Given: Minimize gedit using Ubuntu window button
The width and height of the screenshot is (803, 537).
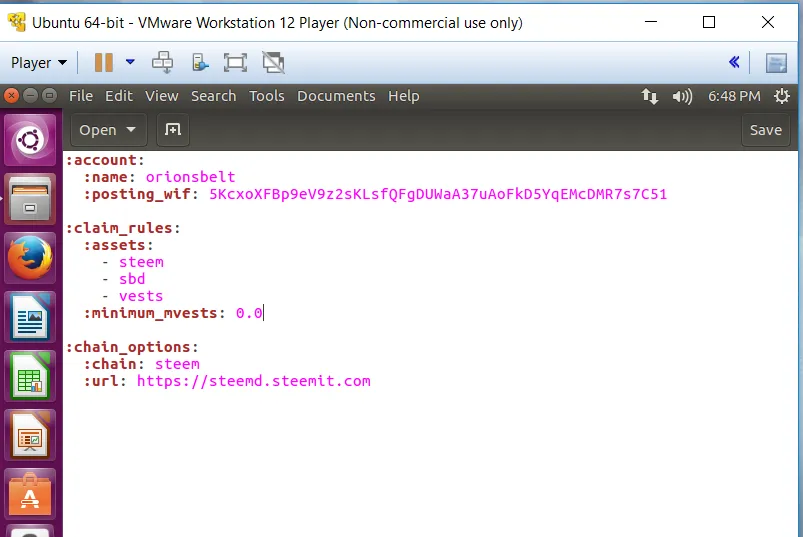Looking at the screenshot, I should [30, 96].
